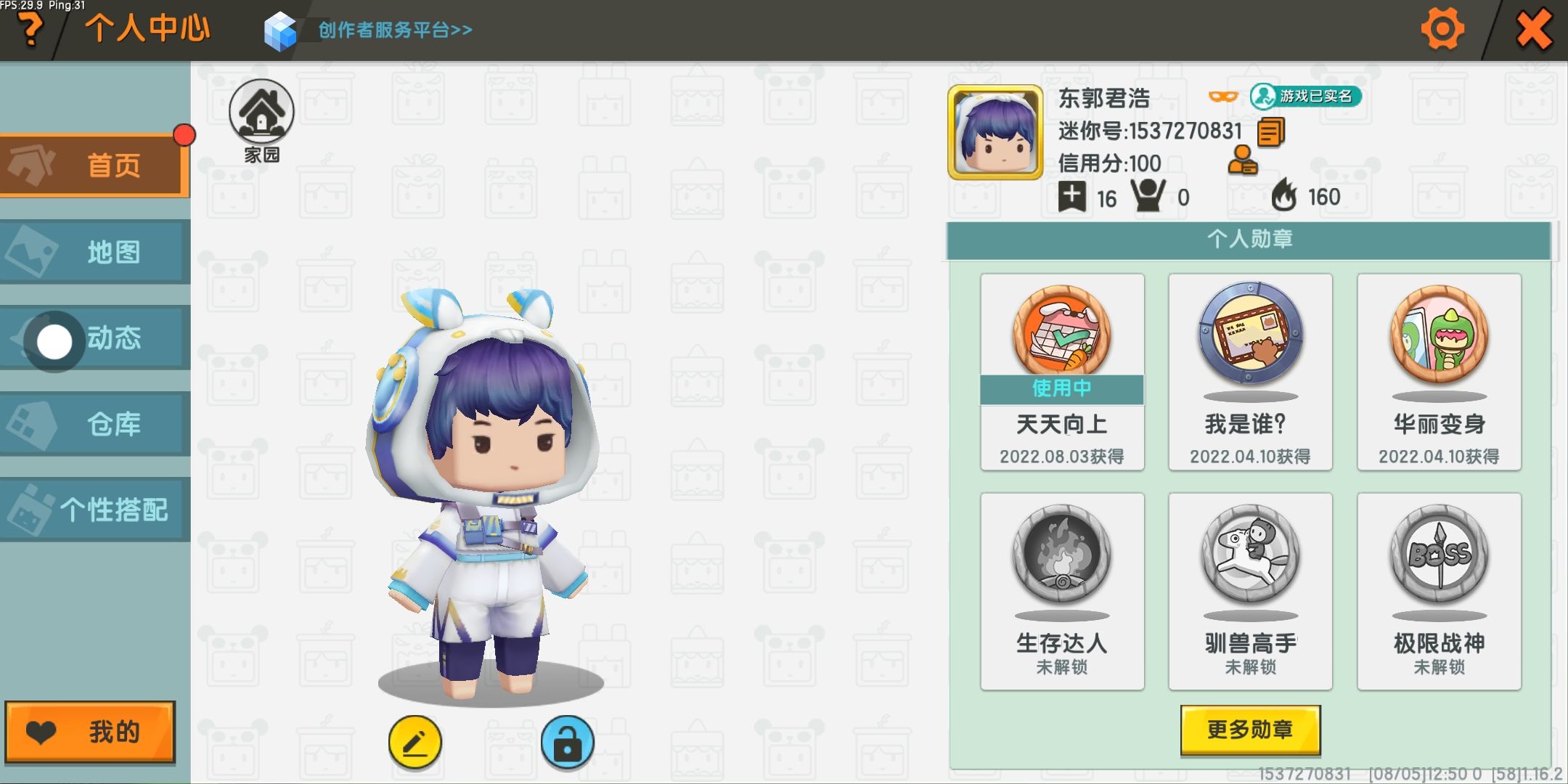Select the 天天向上 medal card
1568x784 pixels.
coord(1062,372)
